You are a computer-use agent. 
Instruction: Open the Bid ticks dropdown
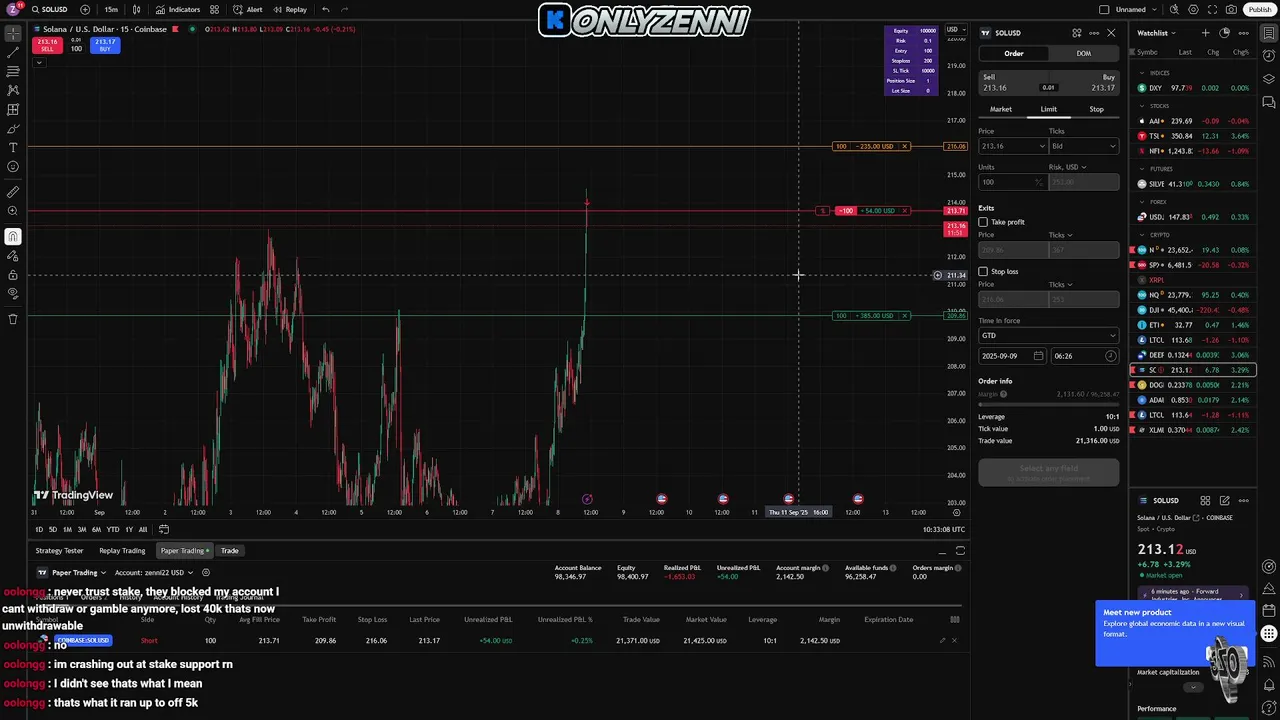click(1083, 146)
